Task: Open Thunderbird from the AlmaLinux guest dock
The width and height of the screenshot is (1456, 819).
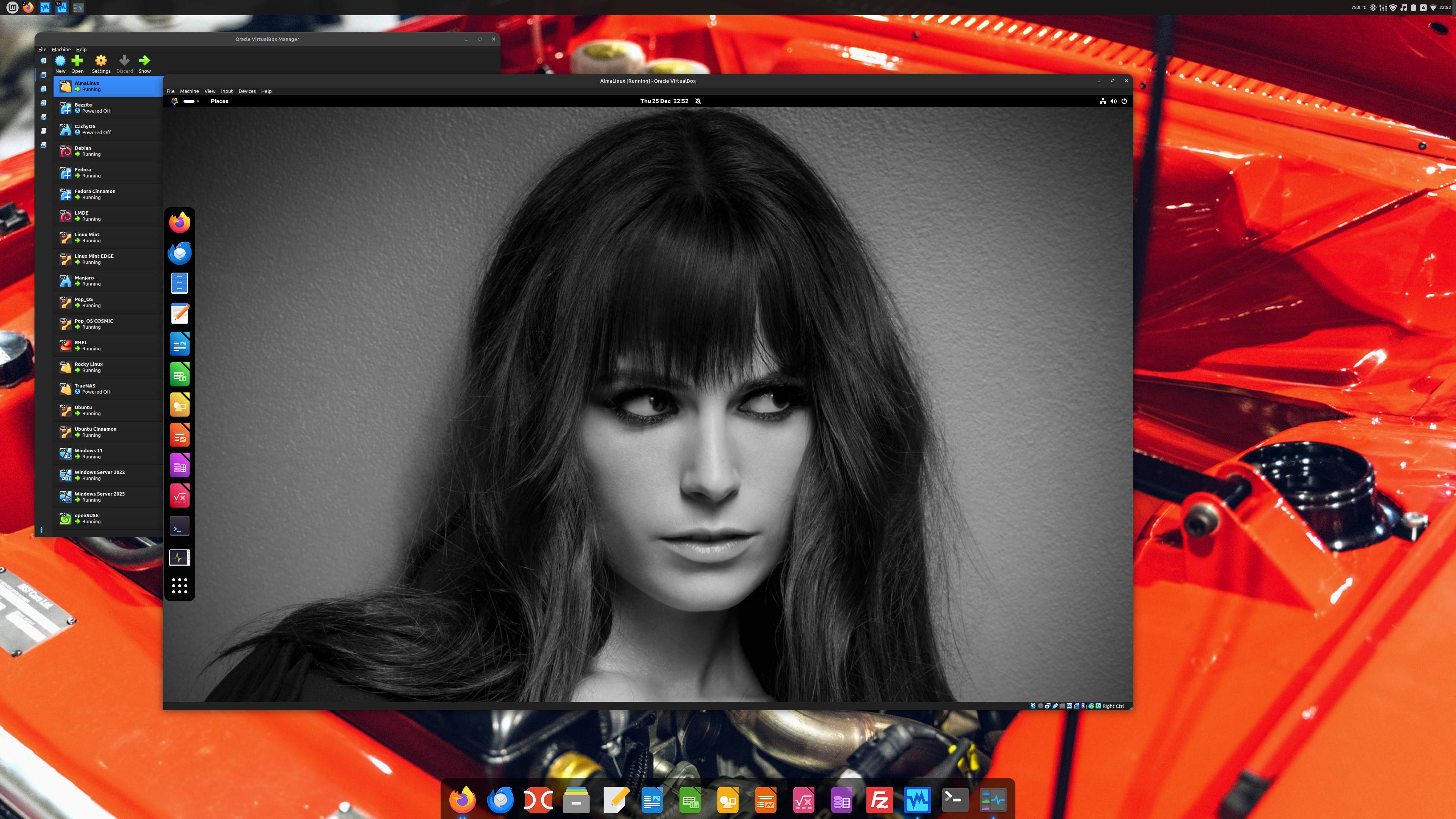Action: [180, 253]
